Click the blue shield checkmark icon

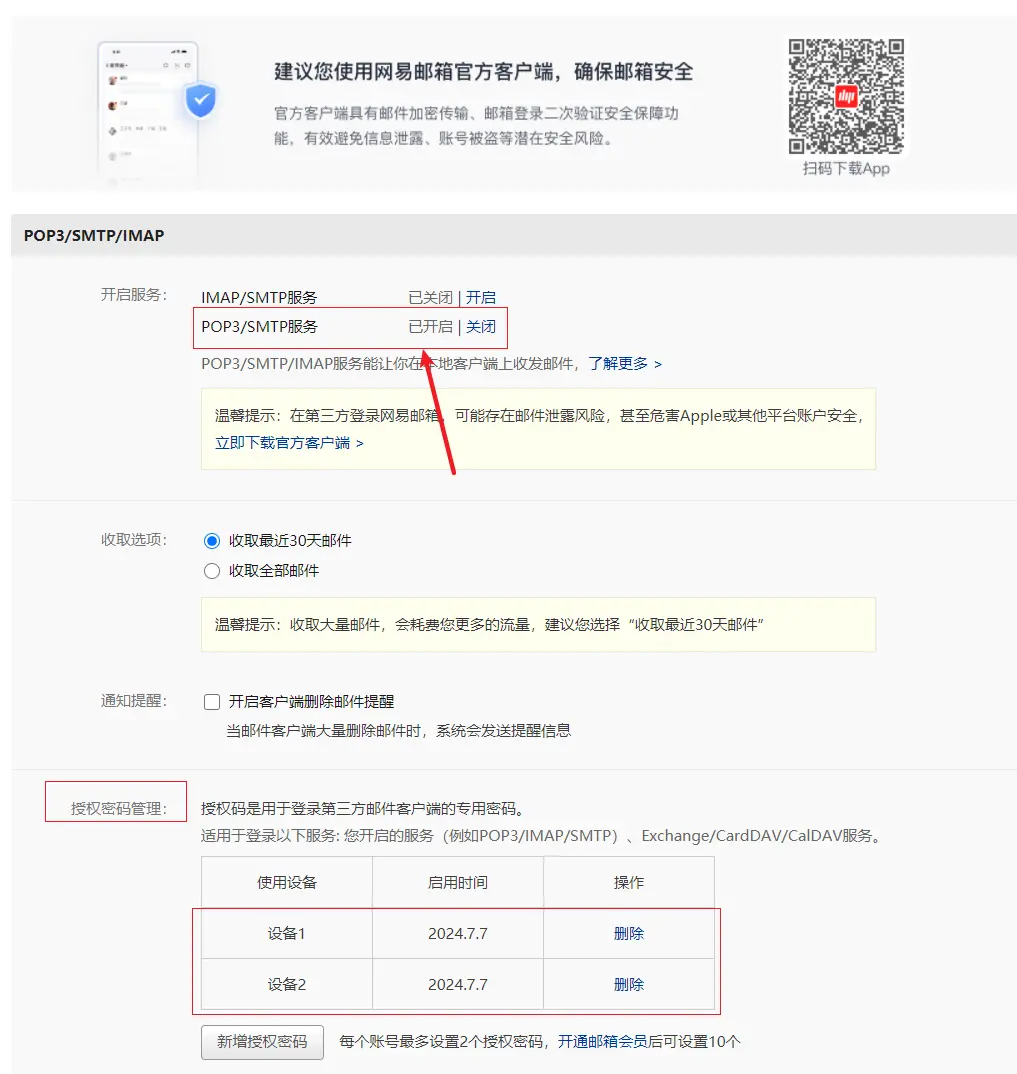(x=201, y=101)
